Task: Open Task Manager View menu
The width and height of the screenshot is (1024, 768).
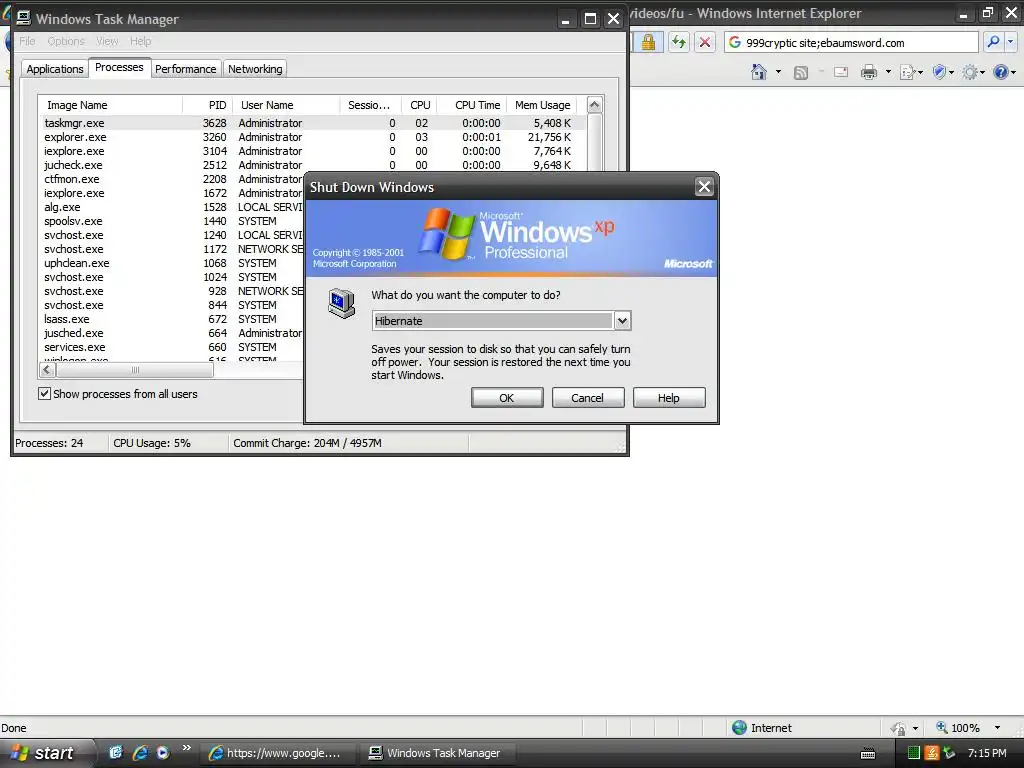Action: point(107,41)
